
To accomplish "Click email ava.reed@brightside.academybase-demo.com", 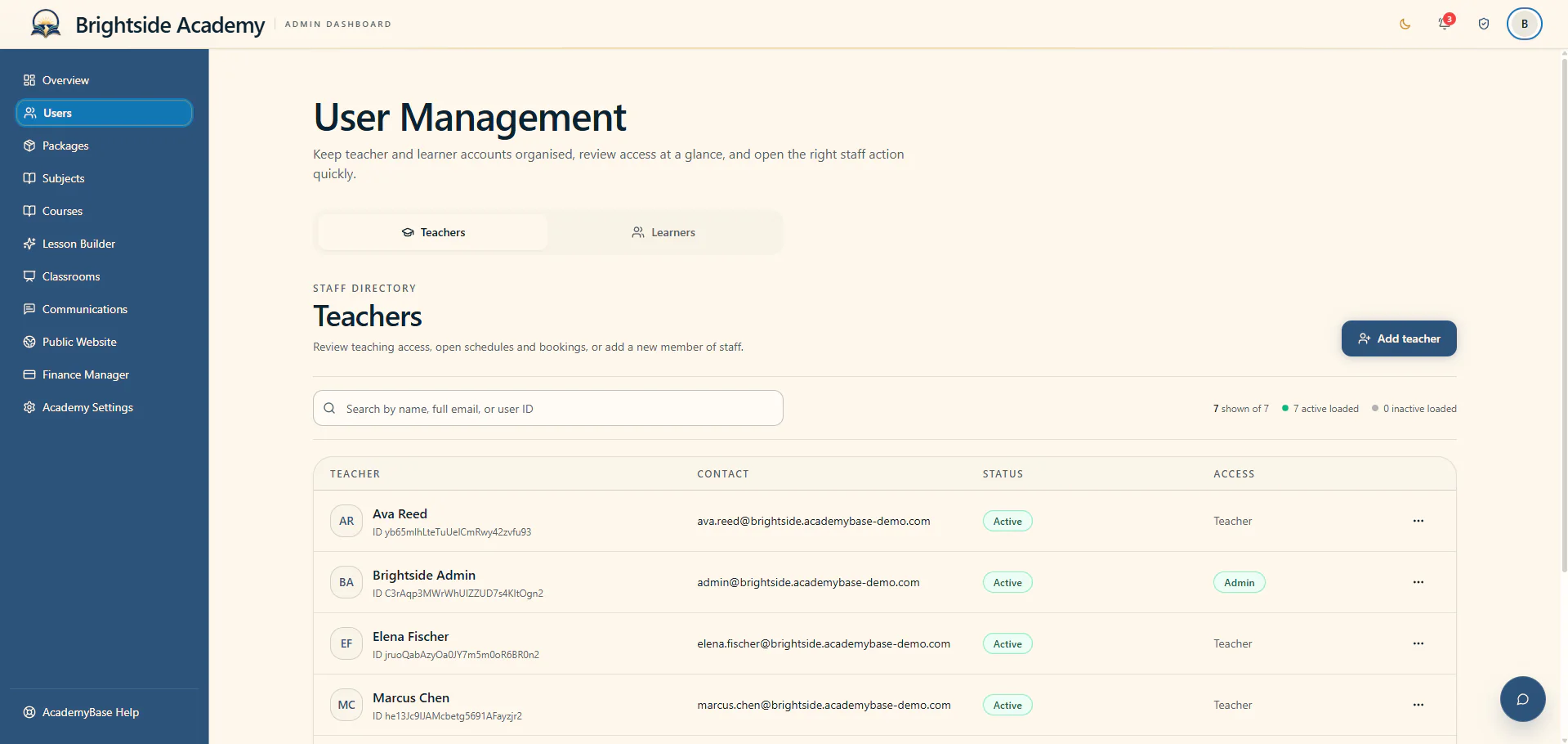I will tap(813, 521).
